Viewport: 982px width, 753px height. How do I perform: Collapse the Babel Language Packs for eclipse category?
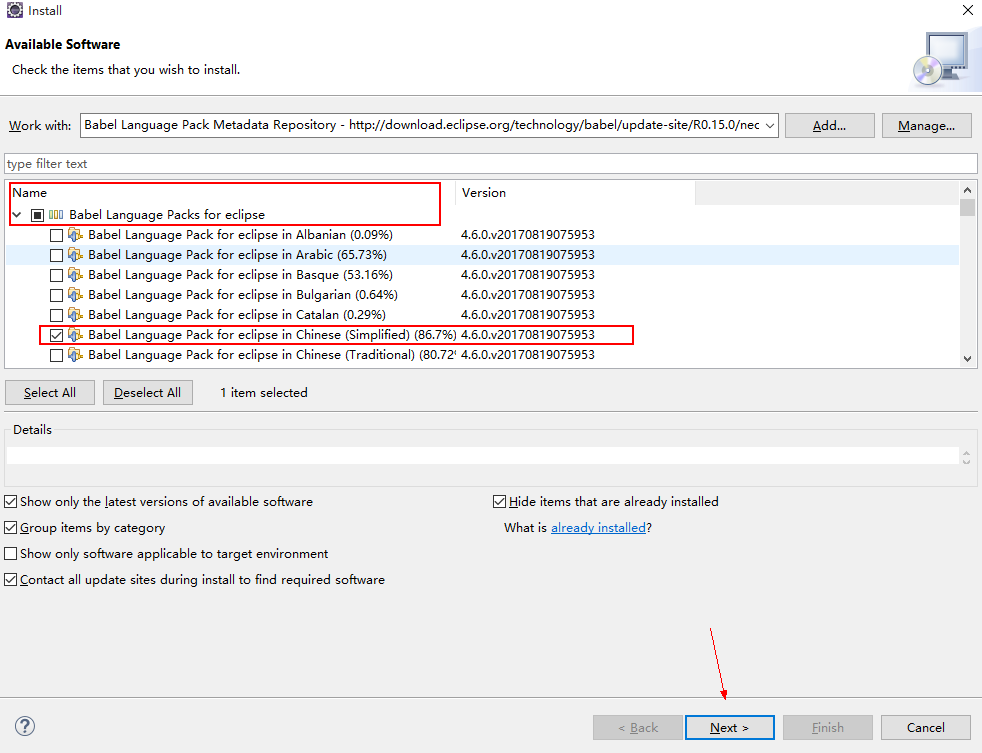coord(18,215)
